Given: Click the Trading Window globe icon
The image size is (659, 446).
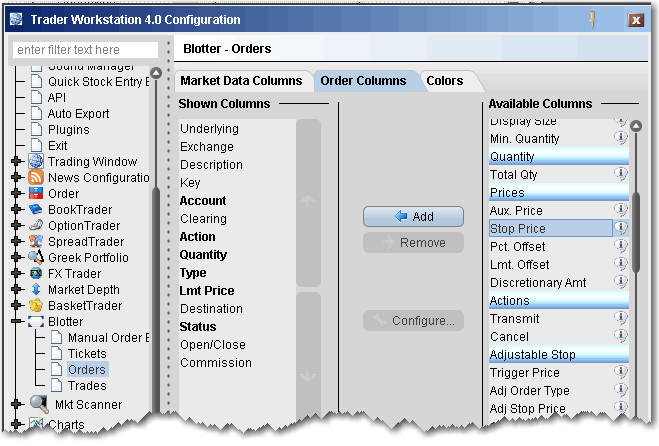Looking at the screenshot, I should click(36, 161).
